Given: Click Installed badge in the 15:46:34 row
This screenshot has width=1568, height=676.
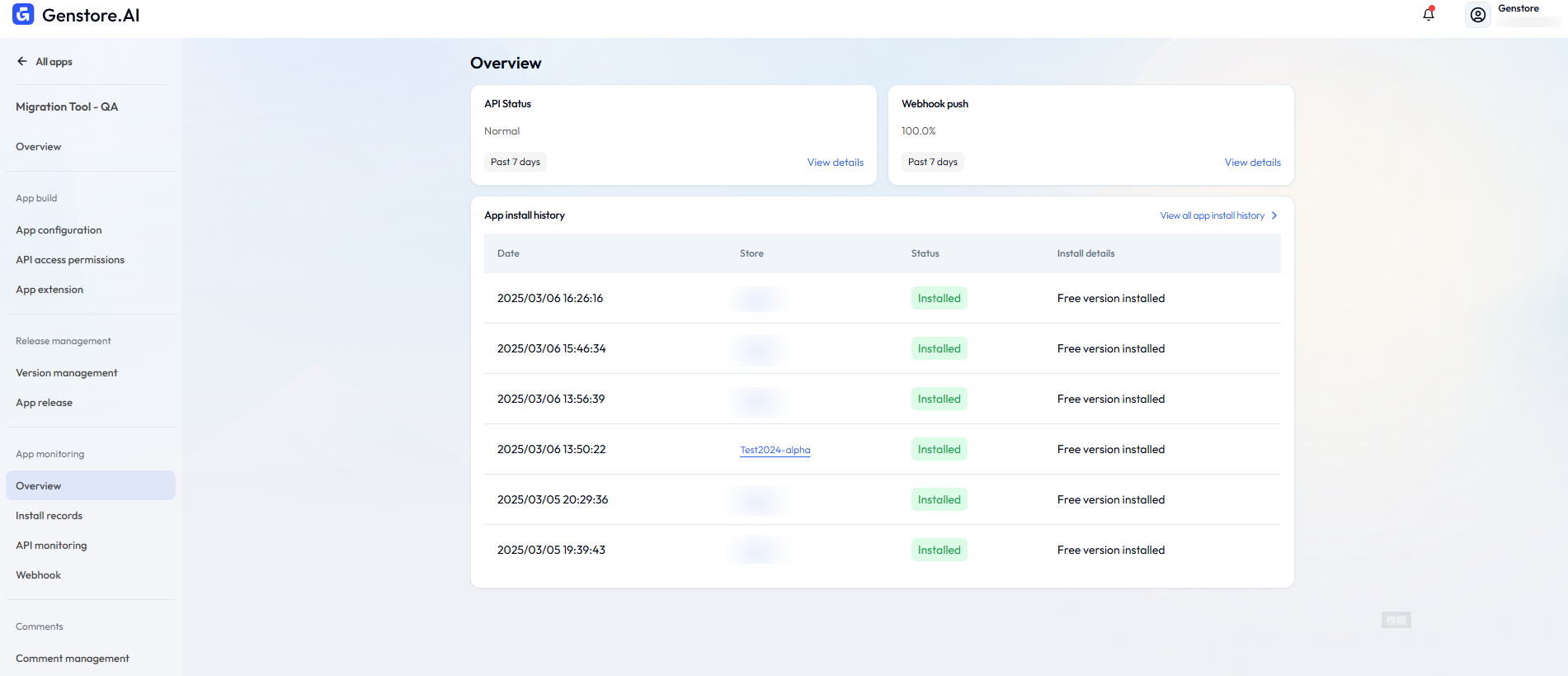Looking at the screenshot, I should 939,348.
